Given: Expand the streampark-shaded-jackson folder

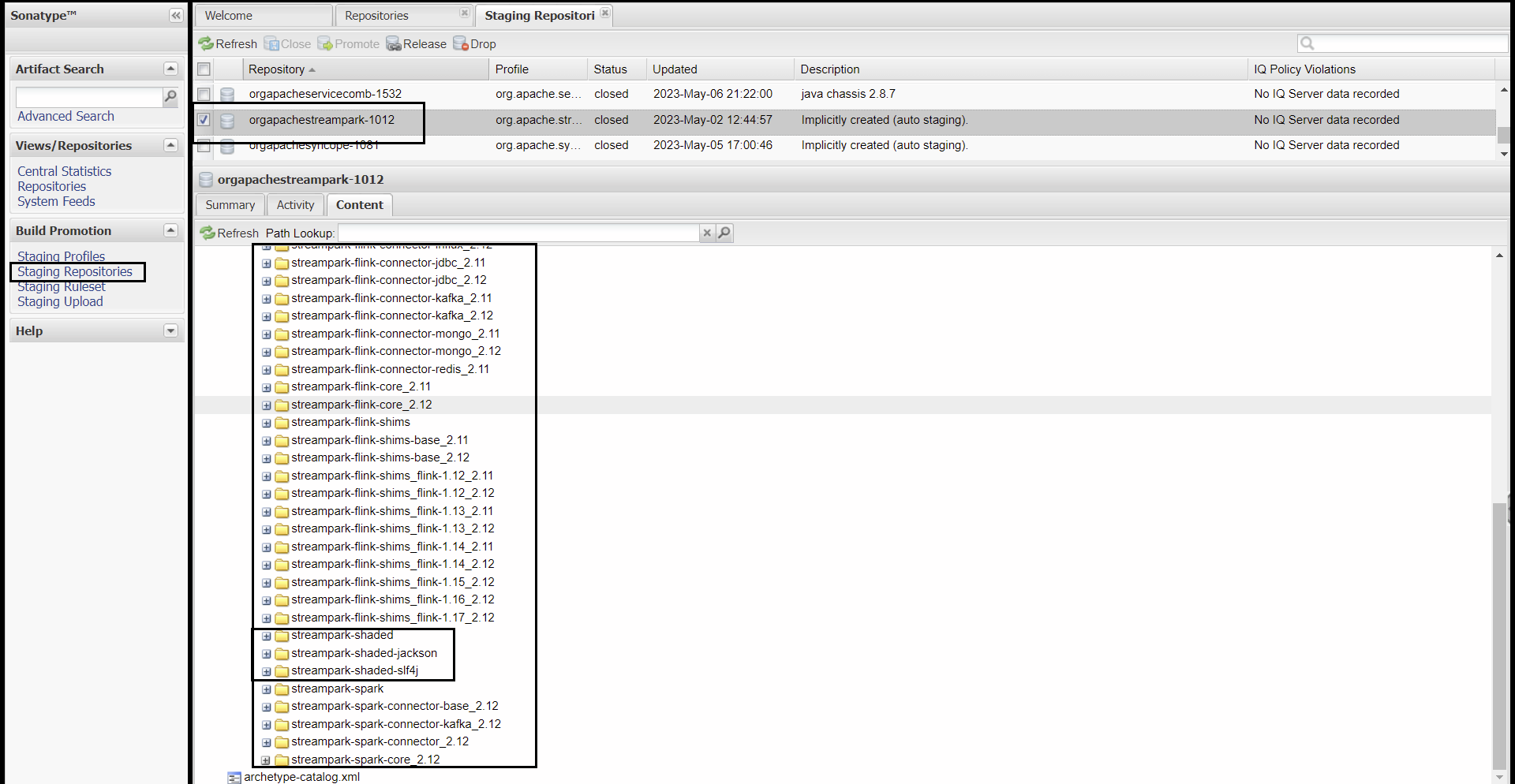Looking at the screenshot, I should click(267, 654).
